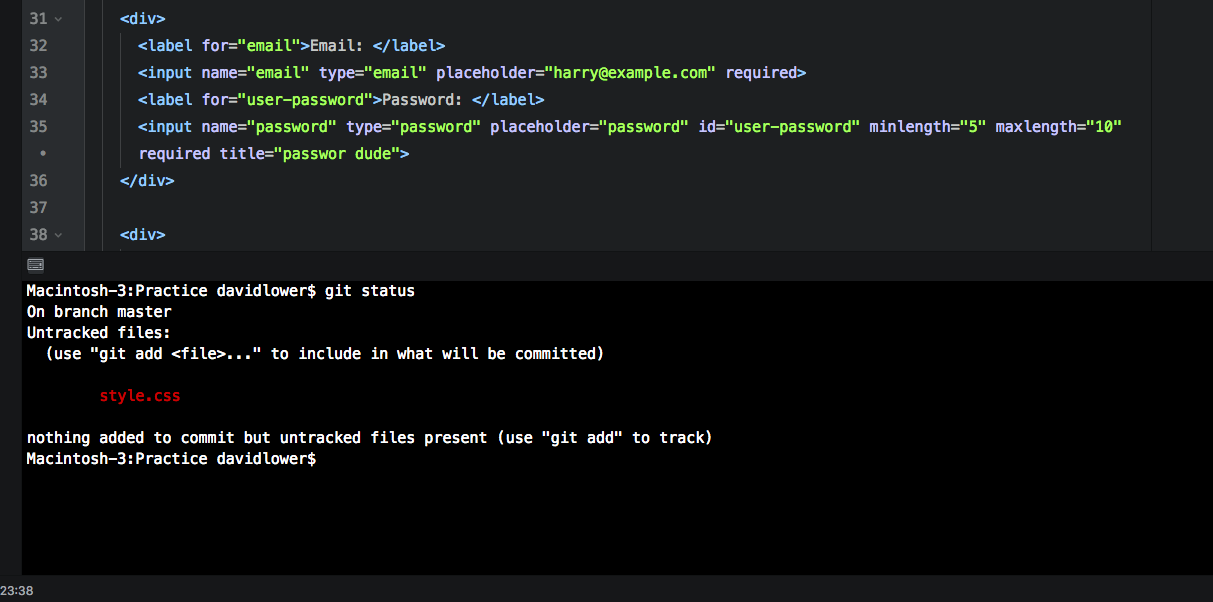Click the maxlength="10" attribute

click(x=1059, y=127)
